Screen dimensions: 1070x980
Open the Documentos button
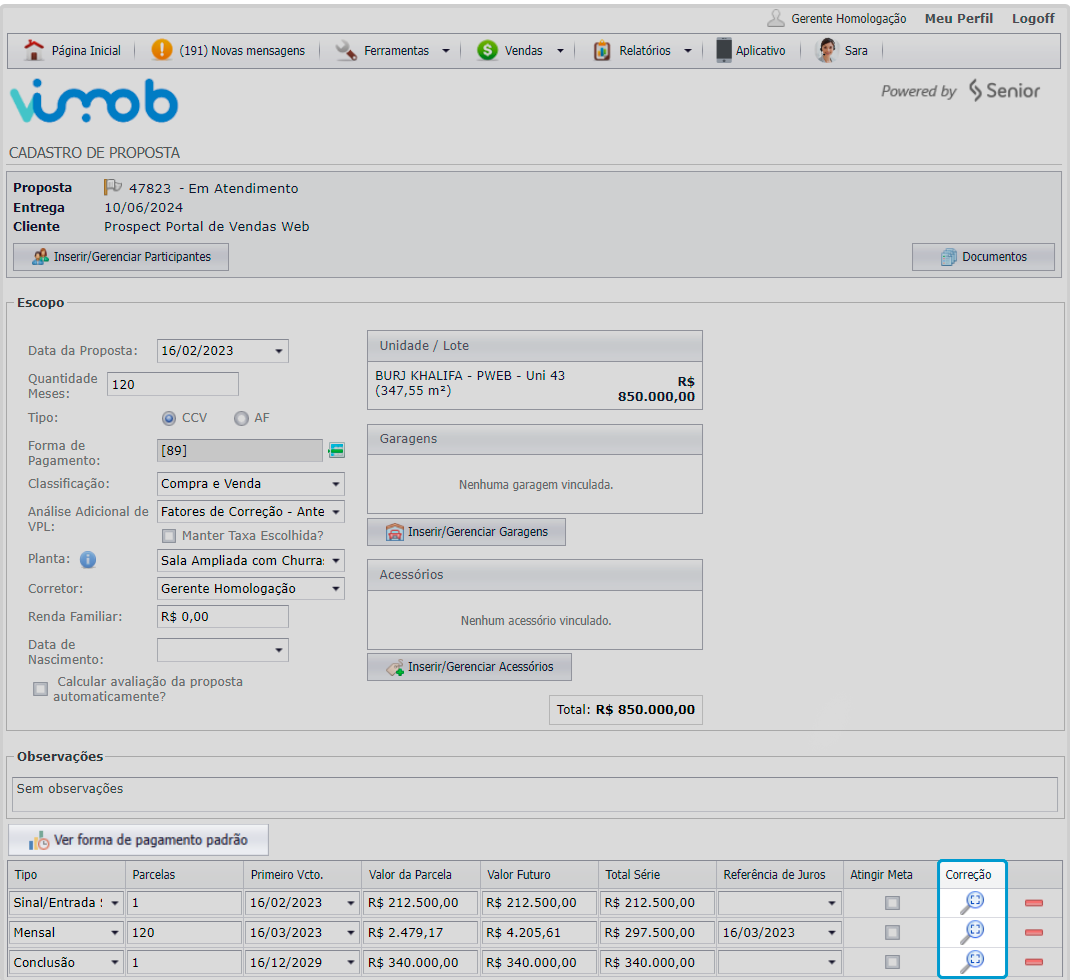(x=983, y=257)
